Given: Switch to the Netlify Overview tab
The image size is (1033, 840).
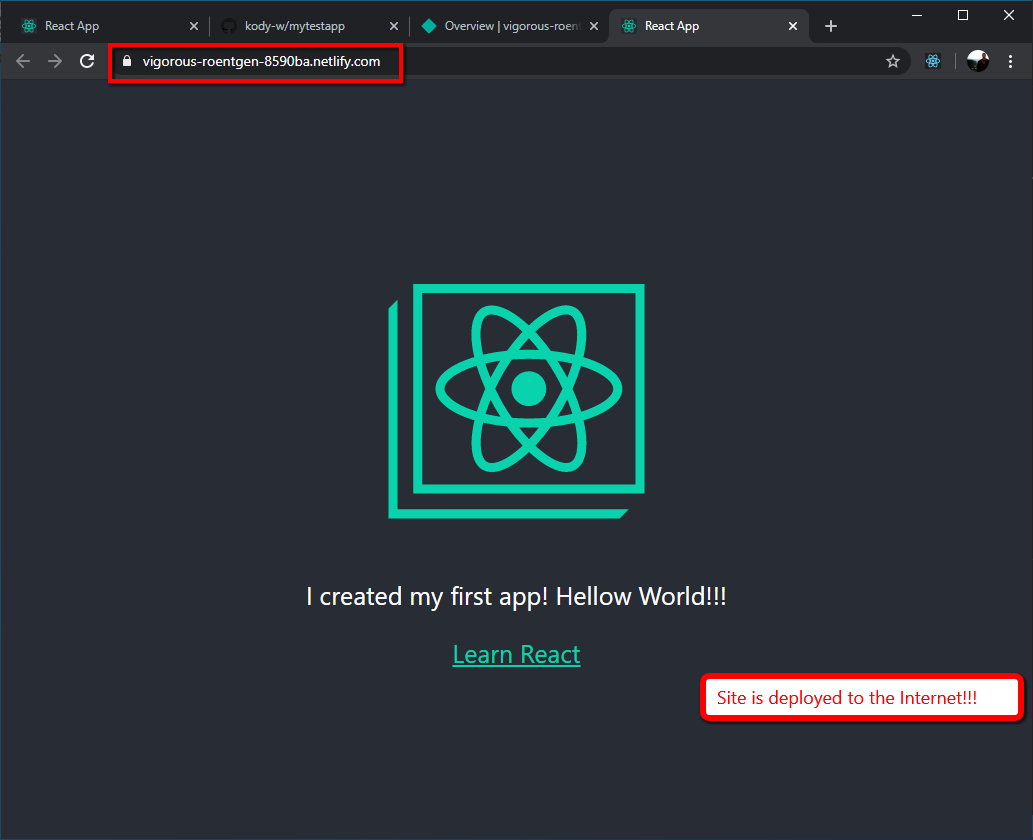Looking at the screenshot, I should click(x=509, y=26).
